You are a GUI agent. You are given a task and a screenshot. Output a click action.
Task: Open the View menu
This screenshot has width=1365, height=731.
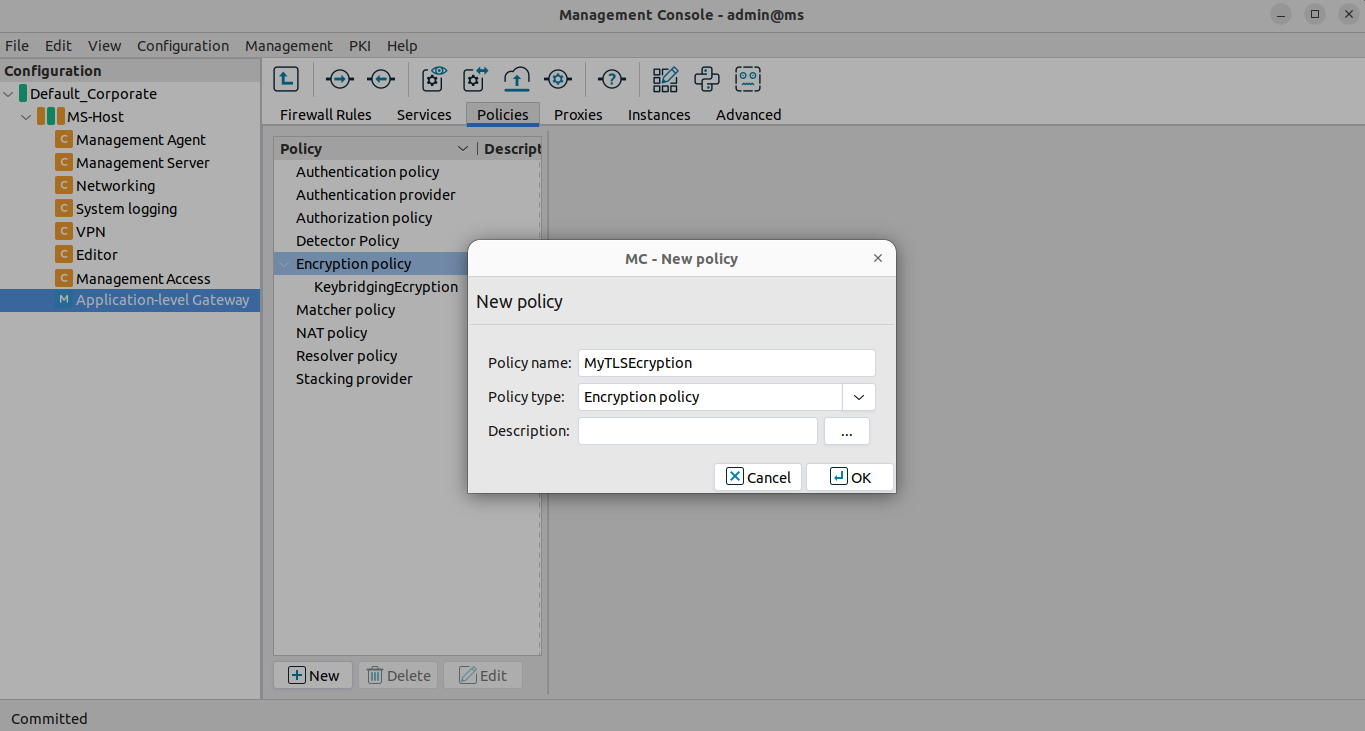[x=104, y=45]
